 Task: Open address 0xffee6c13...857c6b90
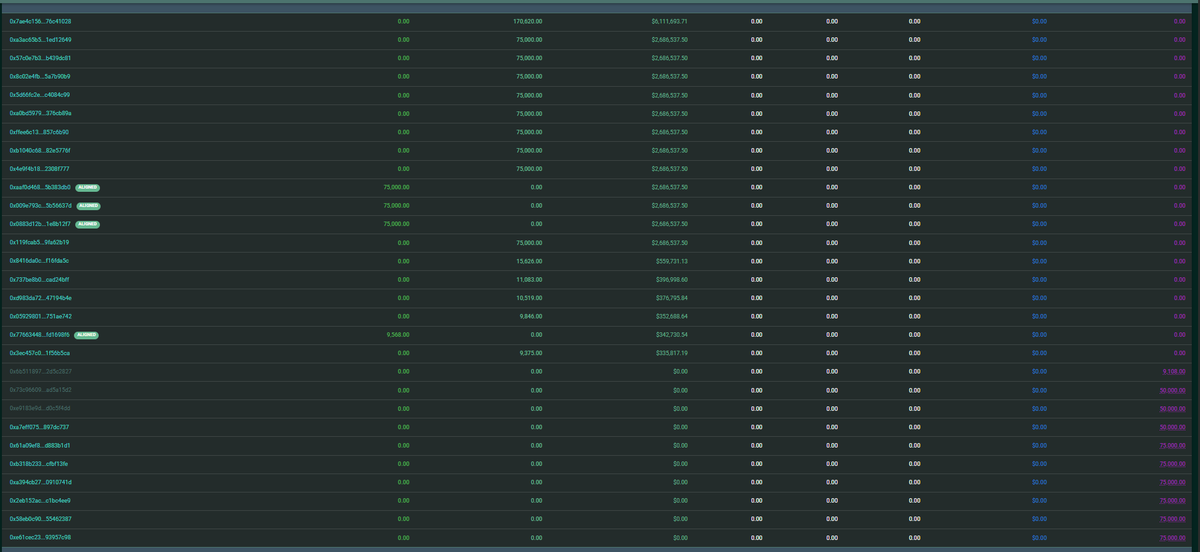pyautogui.click(x=39, y=132)
